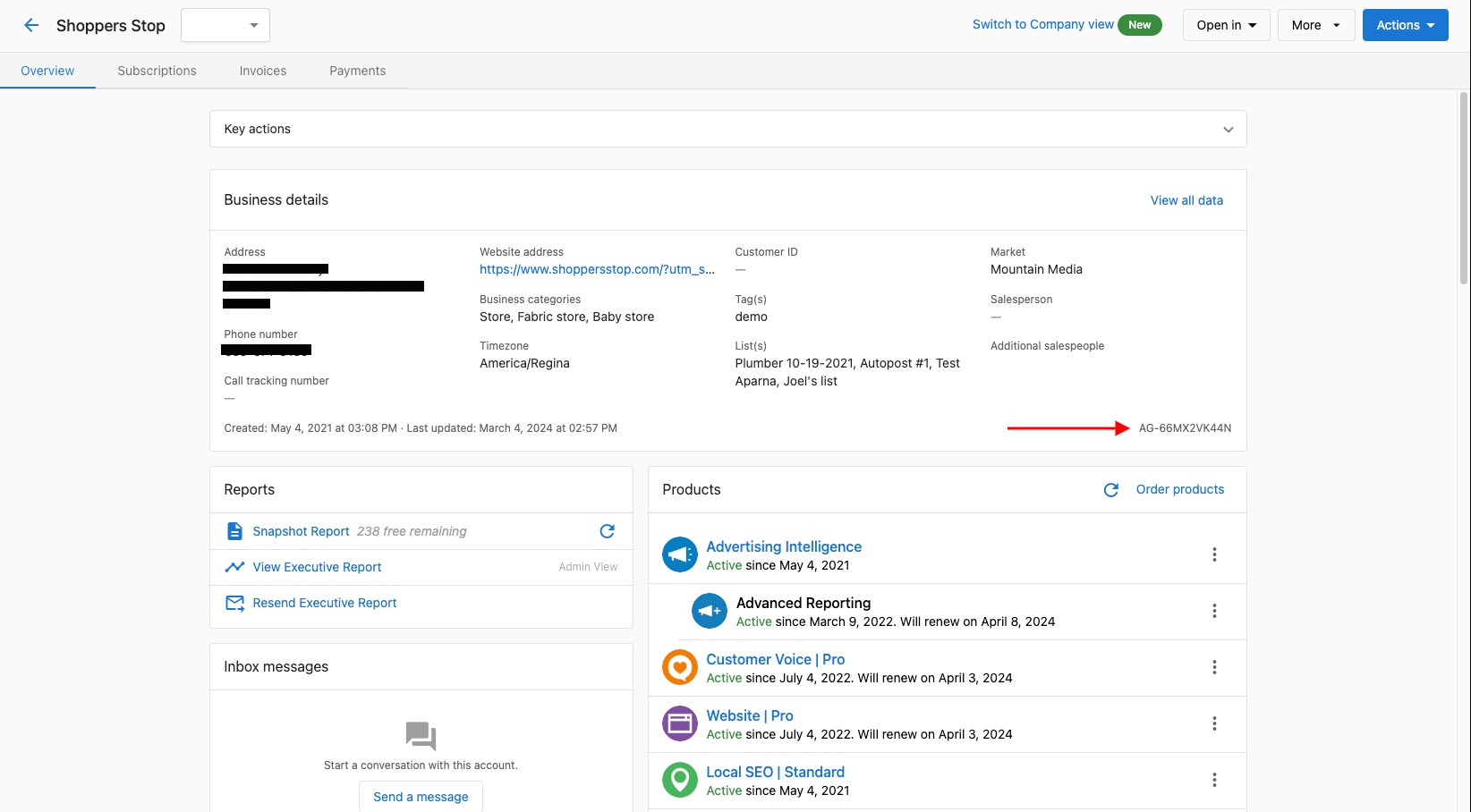
Task: Open the Snapshot Report link
Action: click(301, 531)
